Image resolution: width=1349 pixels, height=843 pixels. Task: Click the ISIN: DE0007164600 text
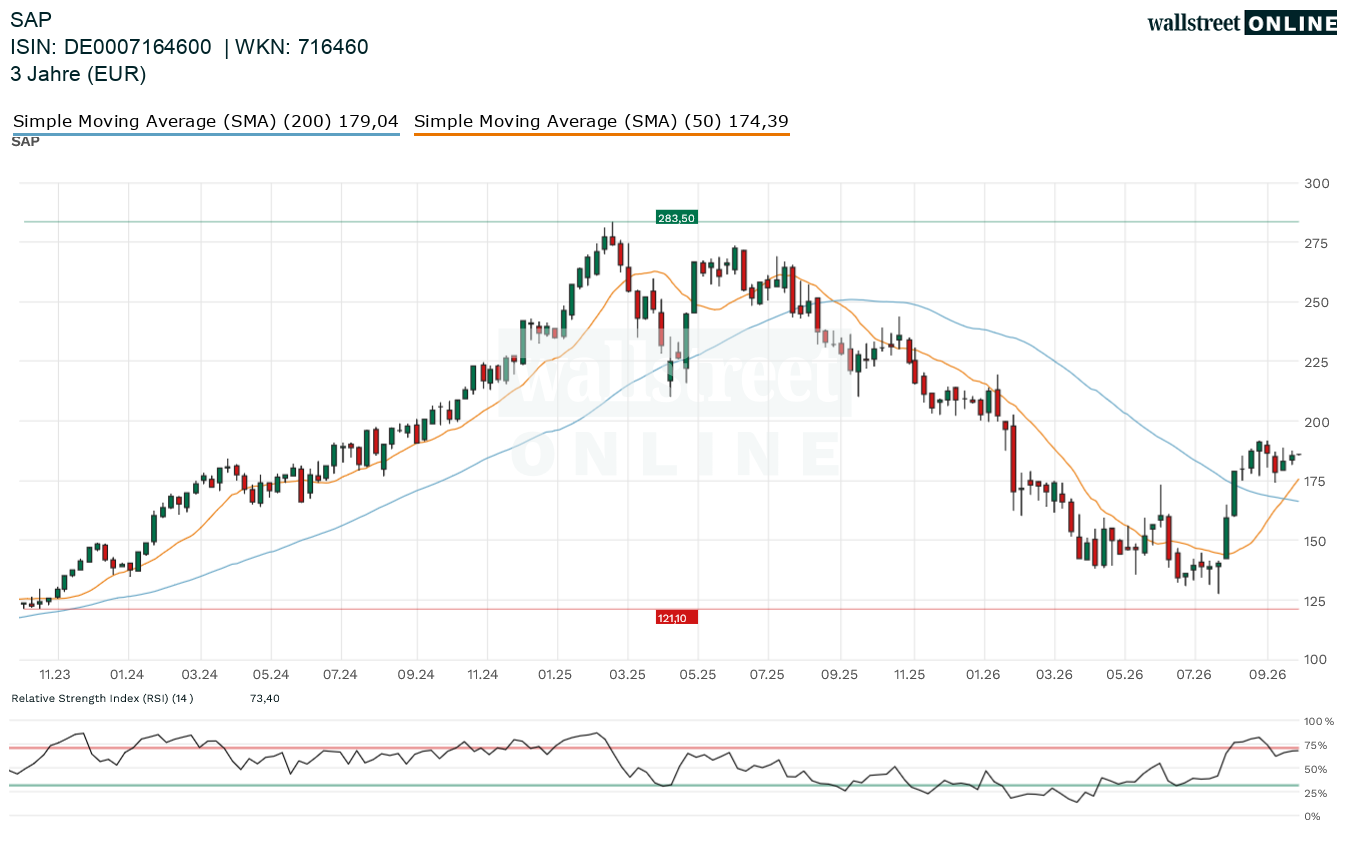click(111, 47)
